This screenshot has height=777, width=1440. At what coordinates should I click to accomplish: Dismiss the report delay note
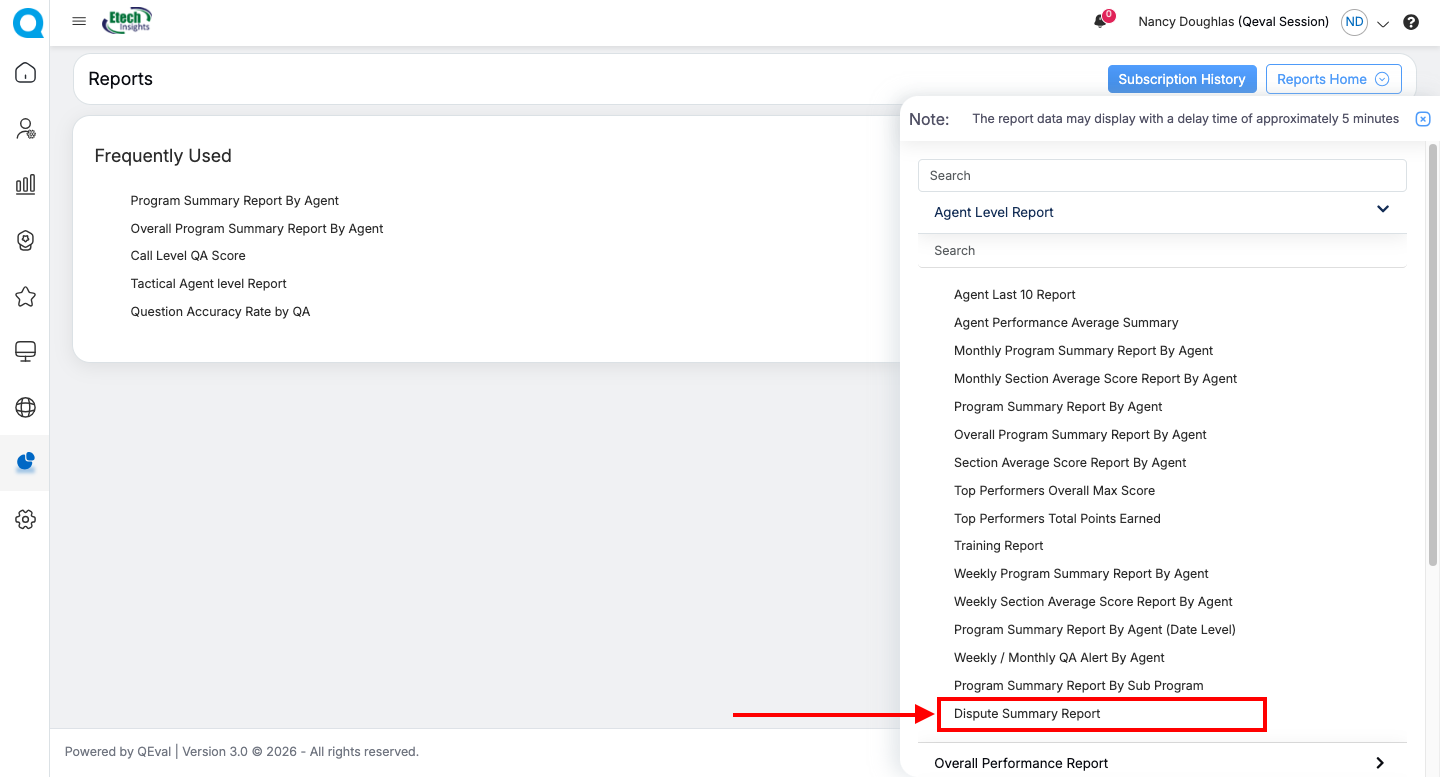1423,119
